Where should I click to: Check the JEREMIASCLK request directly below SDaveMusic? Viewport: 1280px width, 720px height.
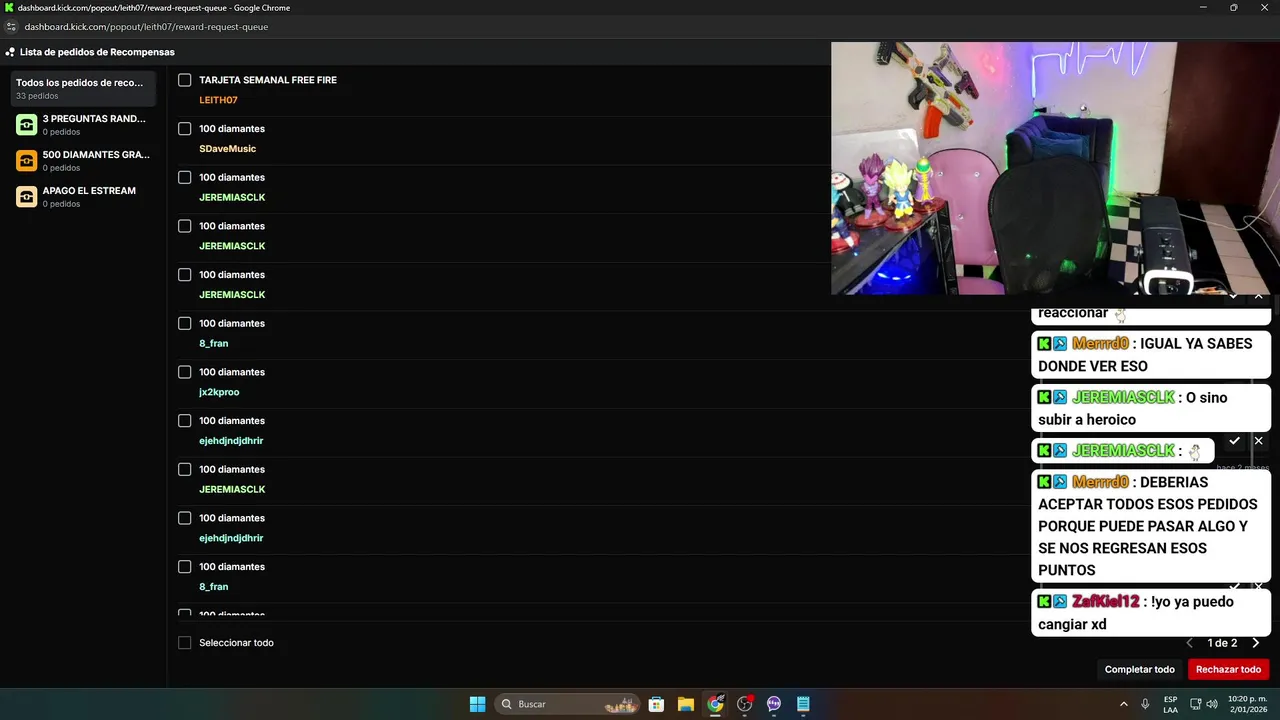click(x=185, y=177)
